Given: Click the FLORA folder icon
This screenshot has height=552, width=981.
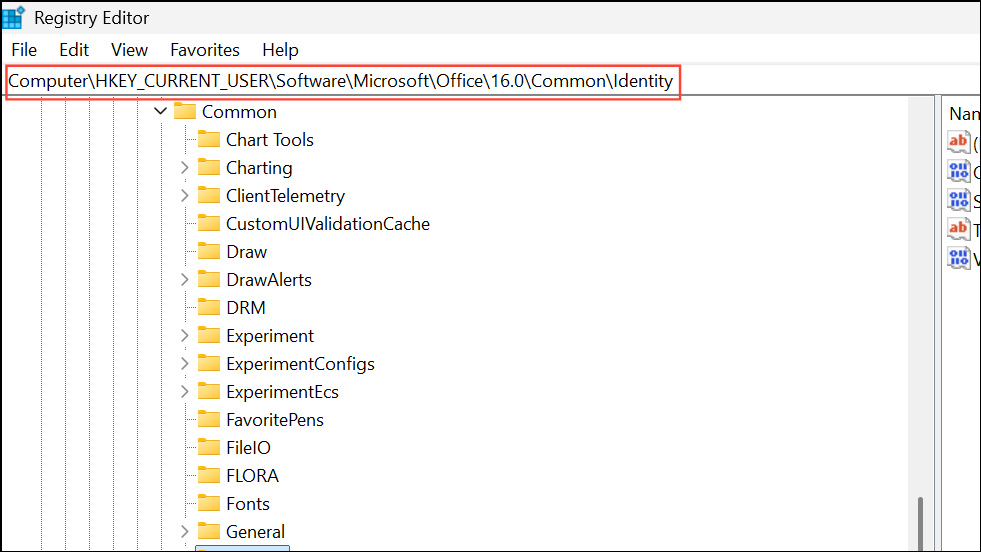Looking at the screenshot, I should coord(208,476).
